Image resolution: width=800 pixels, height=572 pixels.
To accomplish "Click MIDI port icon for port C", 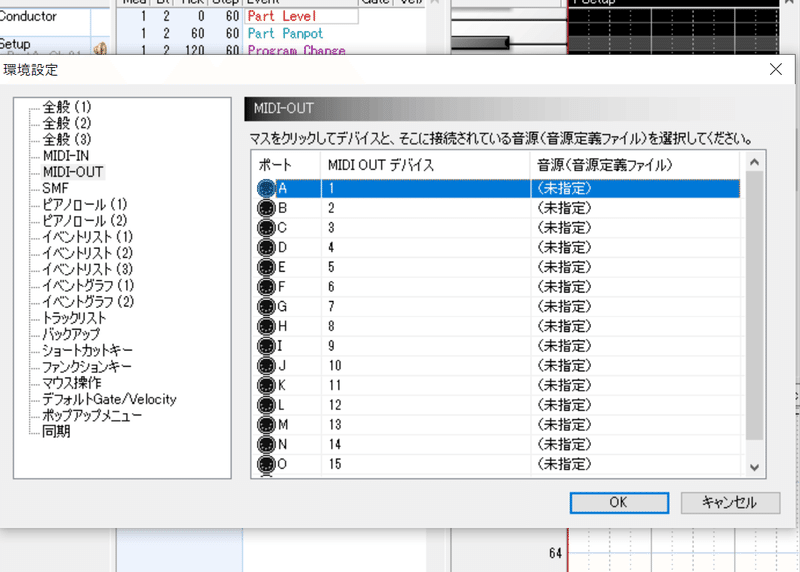I will (x=266, y=228).
